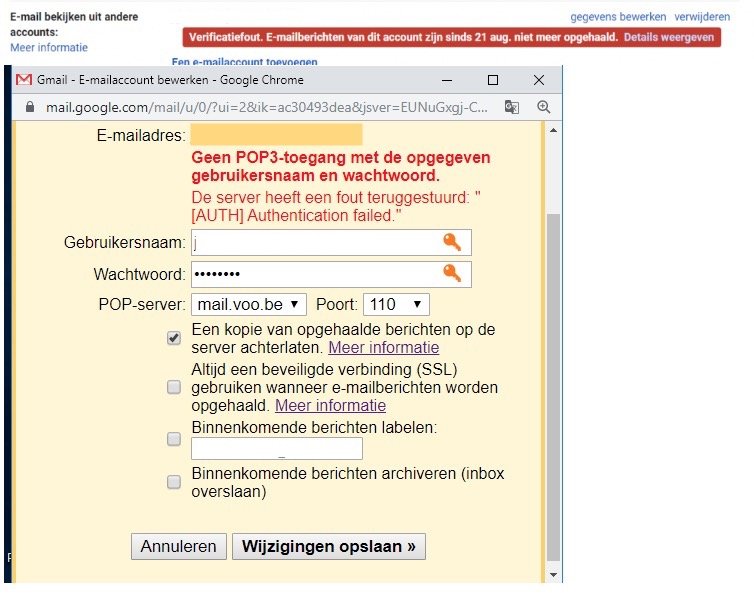Click the 'Geen POP3-toegang' error heading

(x=340, y=166)
